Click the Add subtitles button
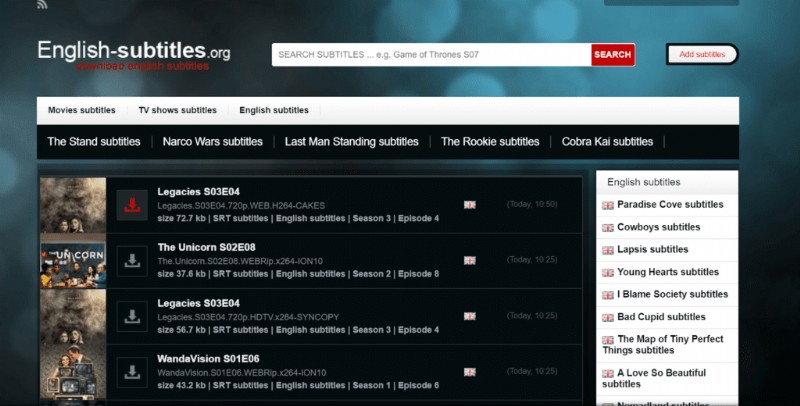The height and width of the screenshot is (406, 800). (702, 54)
